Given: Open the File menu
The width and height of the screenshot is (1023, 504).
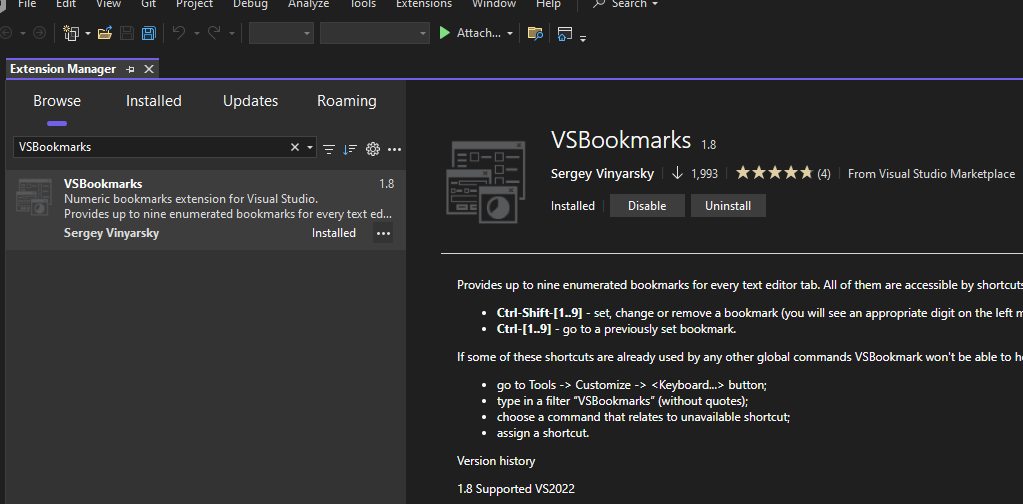Looking at the screenshot, I should pos(27,4).
